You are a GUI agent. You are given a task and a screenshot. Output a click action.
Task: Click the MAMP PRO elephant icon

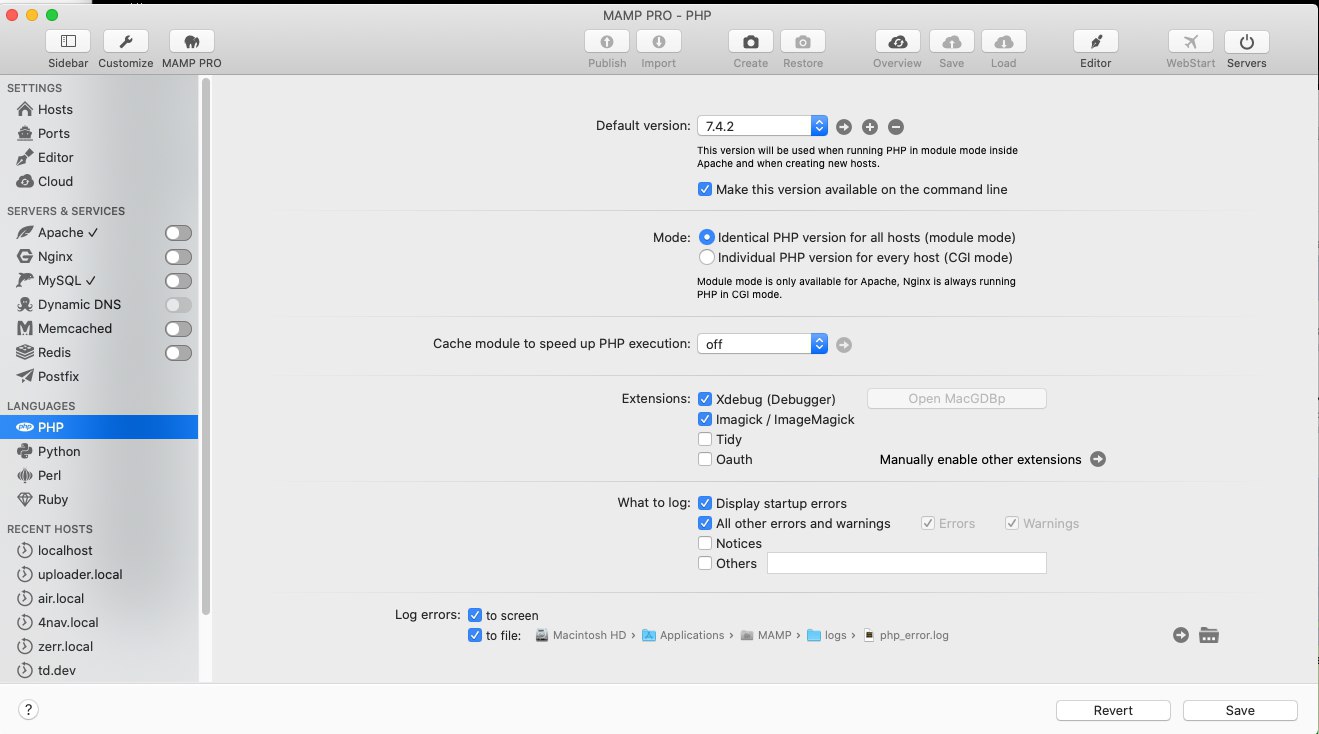(x=192, y=42)
